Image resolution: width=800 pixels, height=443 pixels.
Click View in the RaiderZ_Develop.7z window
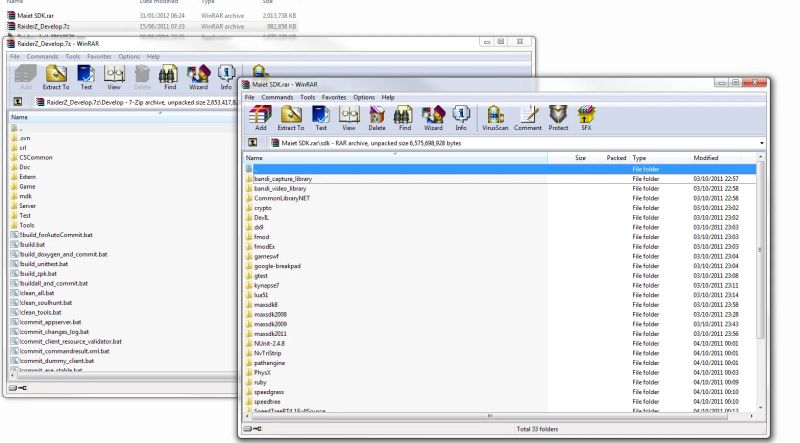pos(114,78)
